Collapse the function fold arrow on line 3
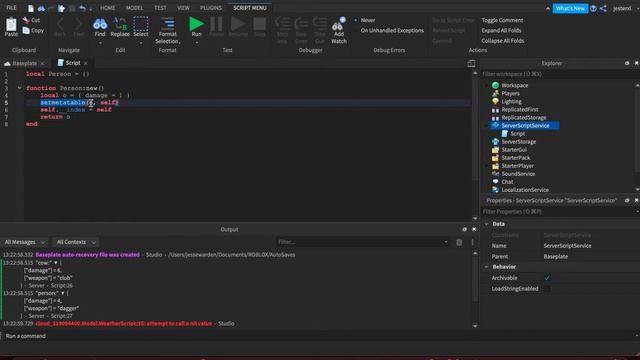Screen dimensions: 640x360 click(19, 88)
